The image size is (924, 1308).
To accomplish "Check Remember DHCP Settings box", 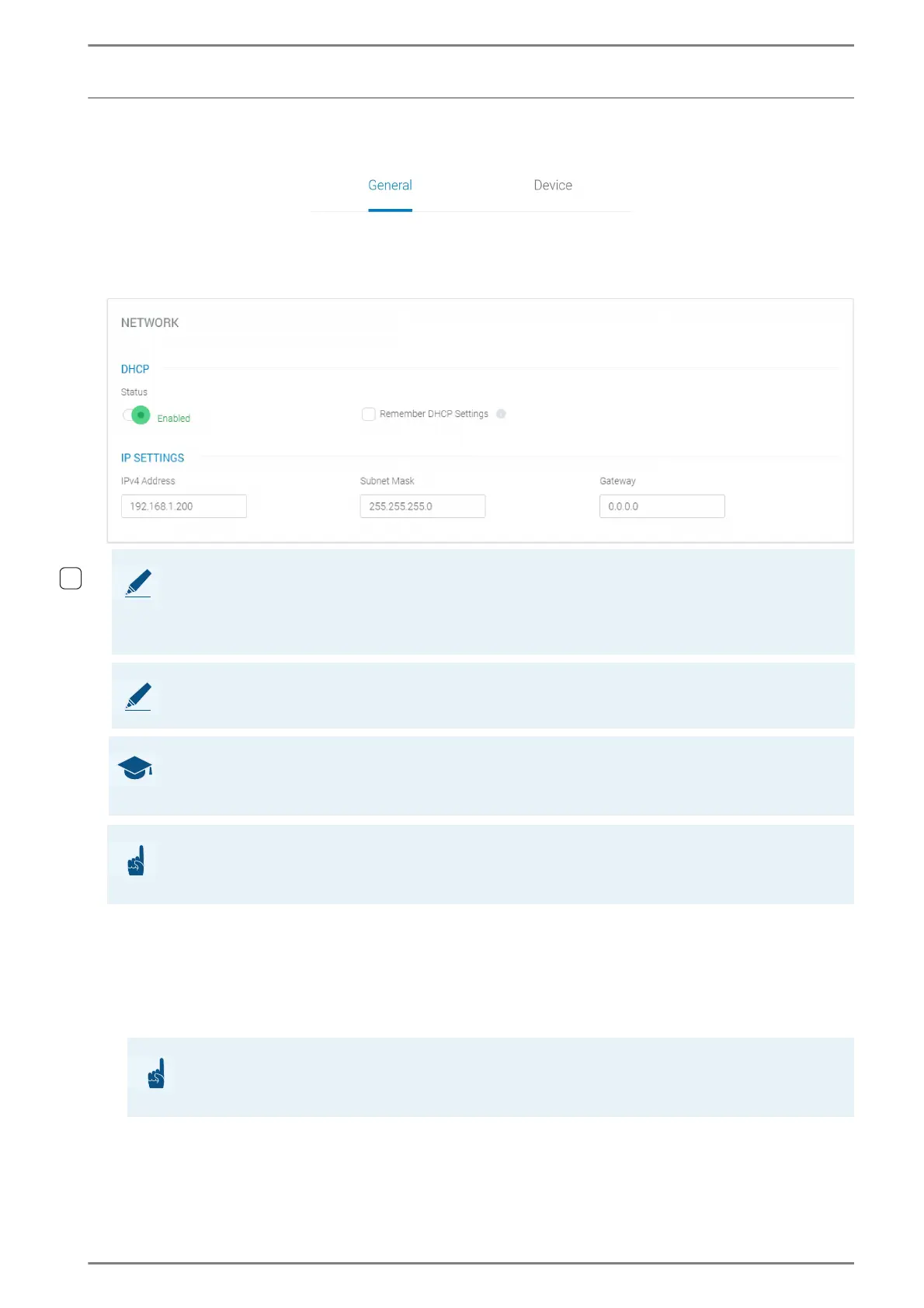I will pyautogui.click(x=369, y=414).
